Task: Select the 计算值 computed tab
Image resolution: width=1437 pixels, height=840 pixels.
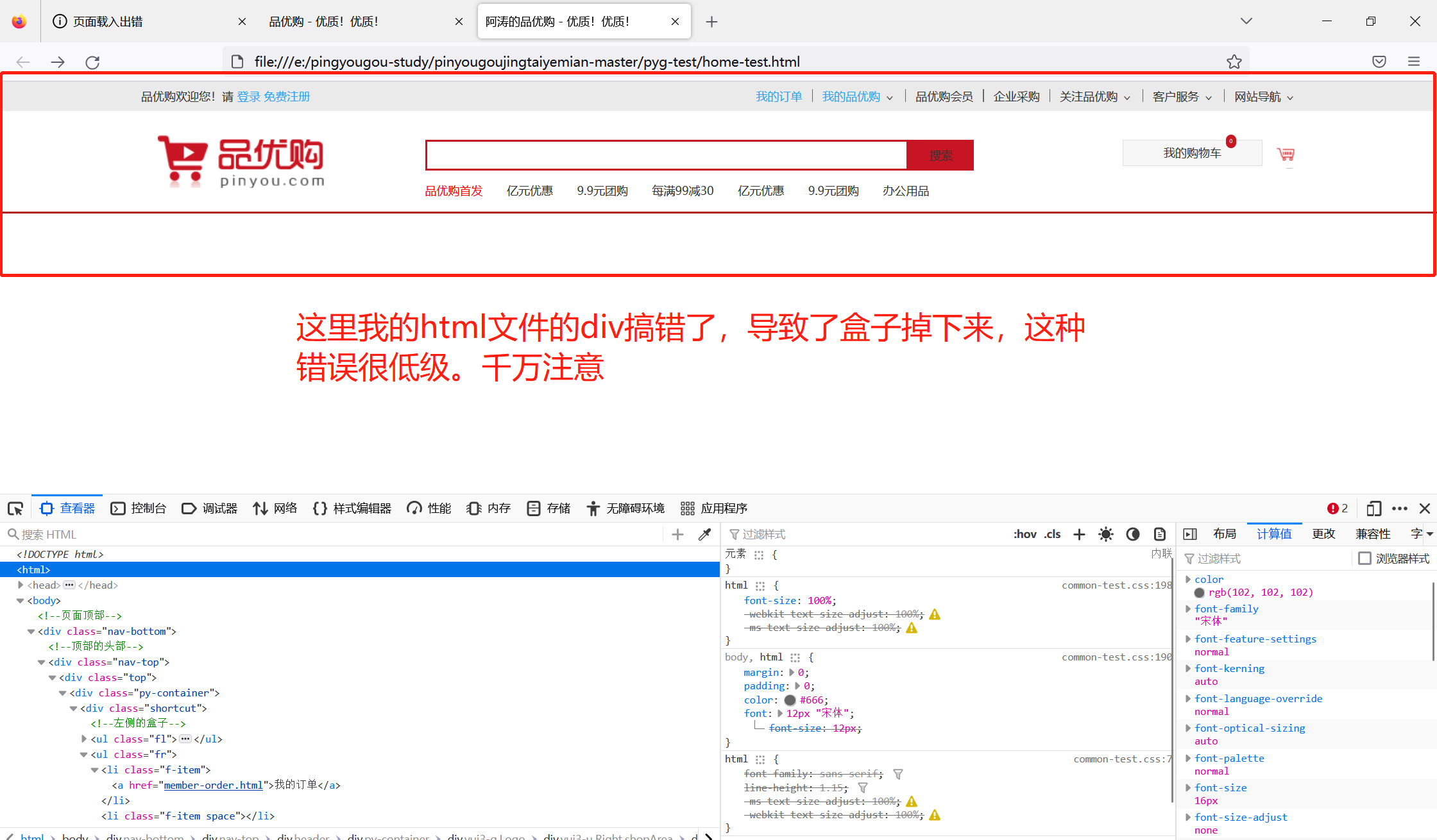Action: (x=1274, y=534)
